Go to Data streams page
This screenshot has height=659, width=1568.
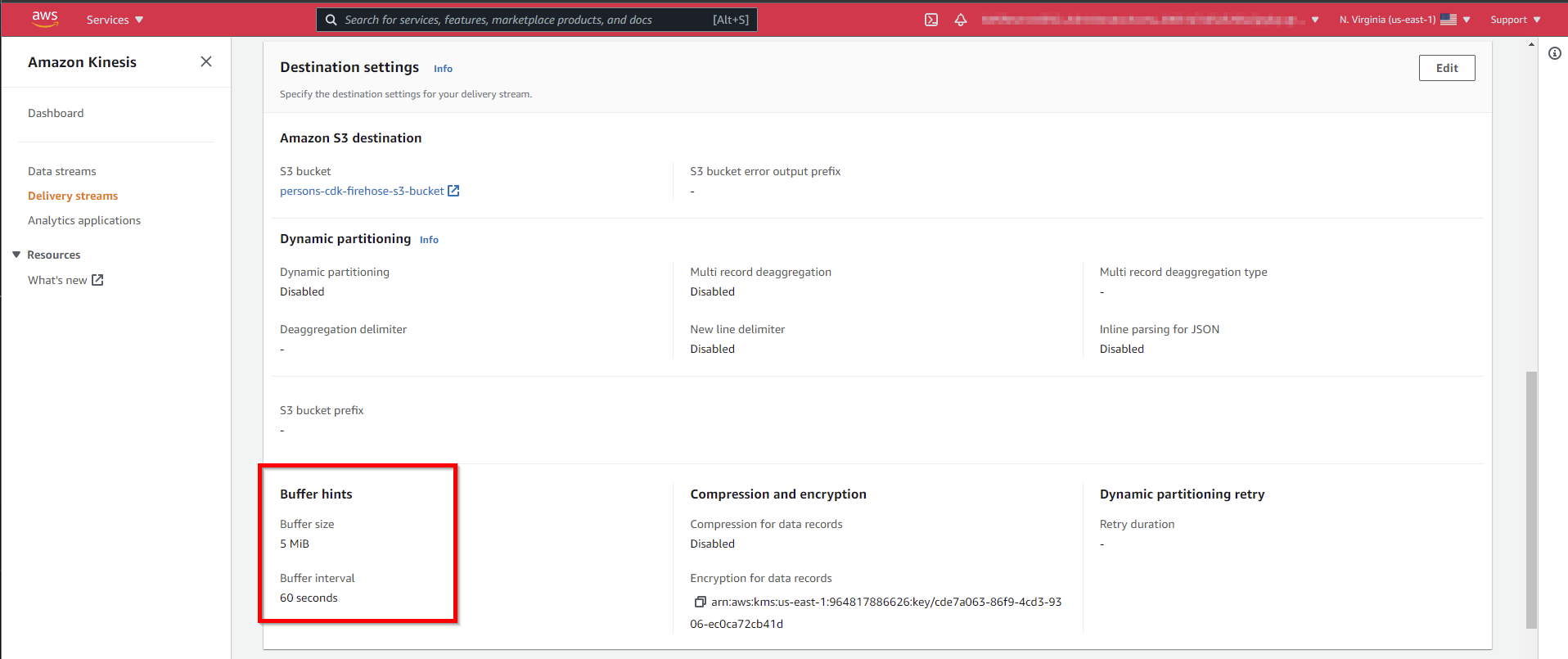[x=62, y=171]
